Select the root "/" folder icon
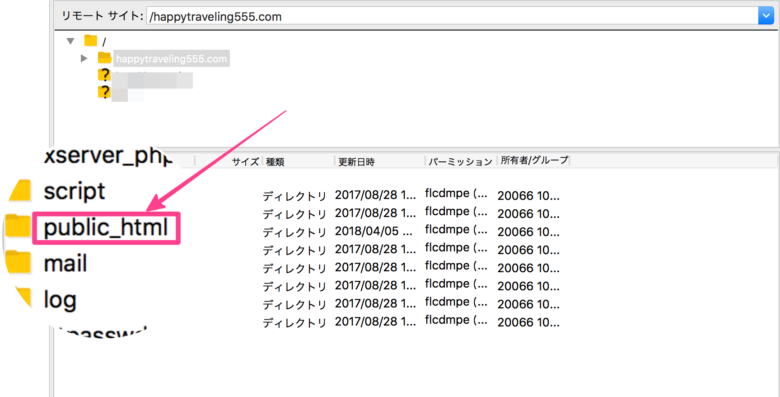This screenshot has width=780, height=397. [91, 41]
